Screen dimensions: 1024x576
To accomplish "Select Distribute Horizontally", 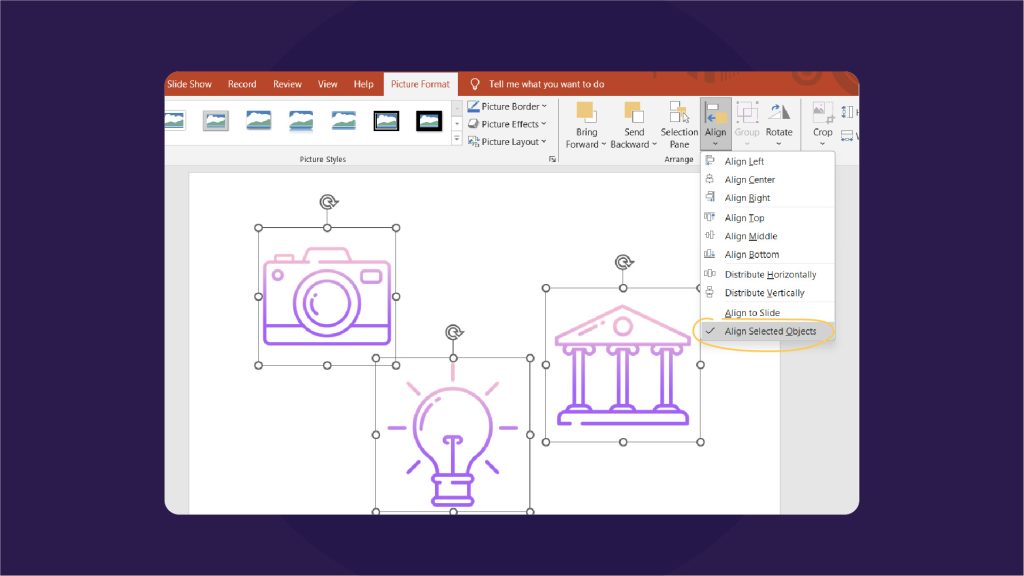I will 768,274.
